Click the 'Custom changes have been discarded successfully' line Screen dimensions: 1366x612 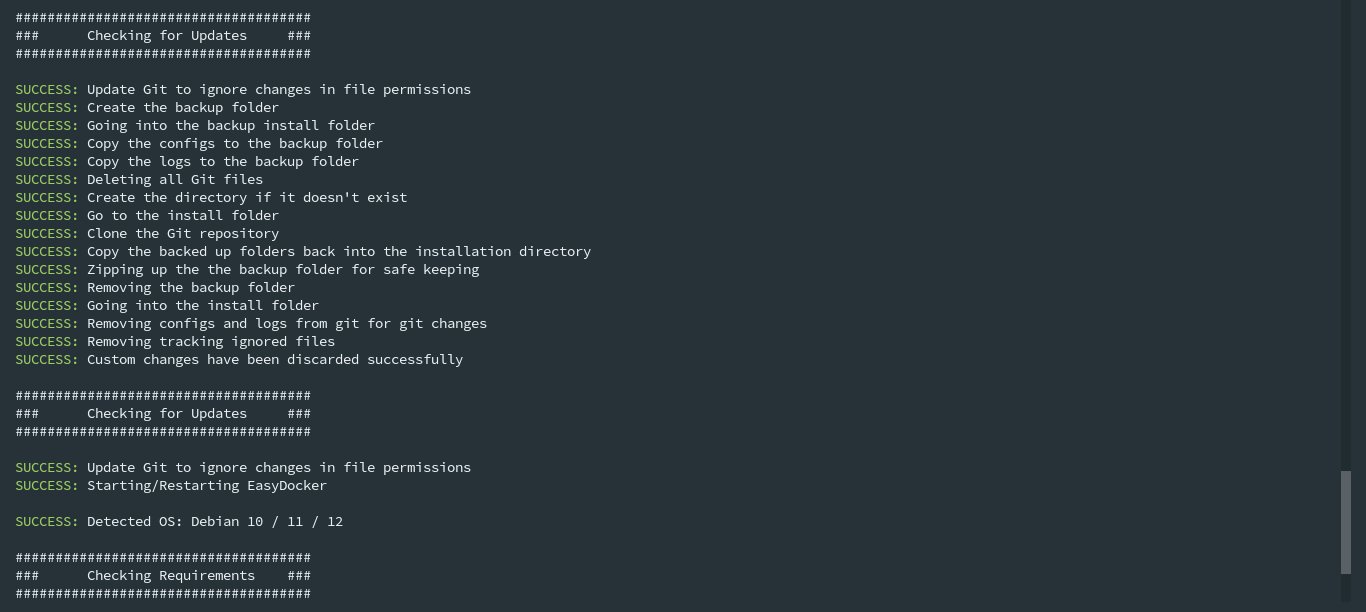(x=239, y=359)
